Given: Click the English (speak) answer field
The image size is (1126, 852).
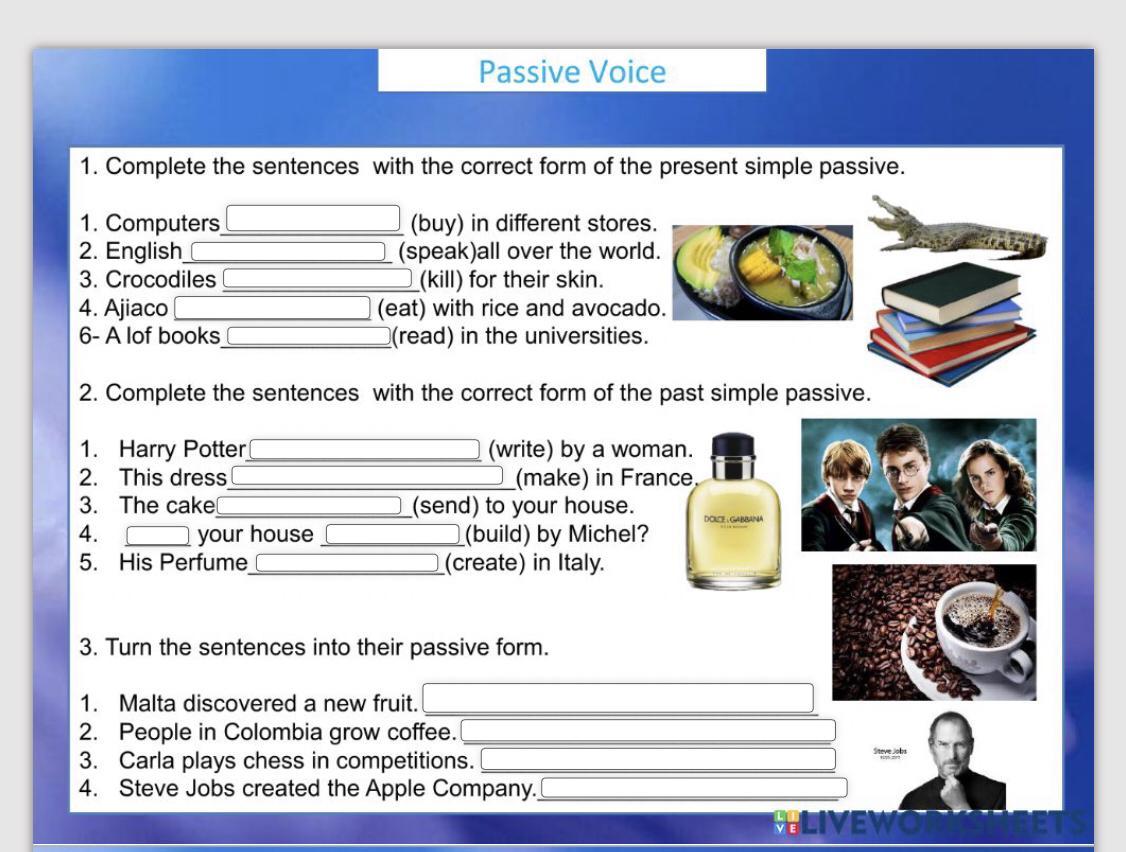Looking at the screenshot, I should [x=288, y=251].
